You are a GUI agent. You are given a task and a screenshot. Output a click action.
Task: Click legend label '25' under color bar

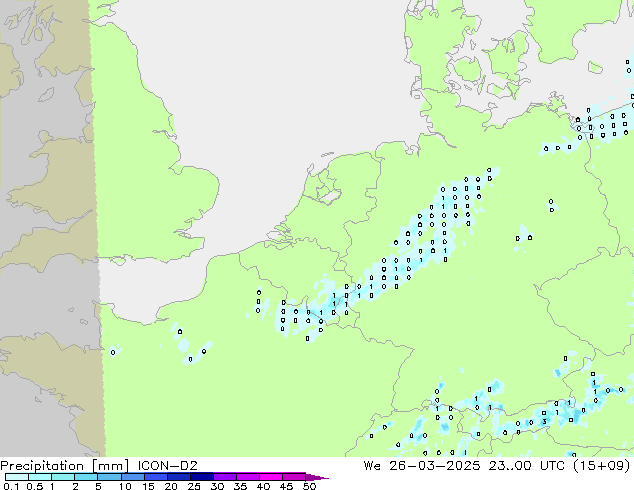194,486
